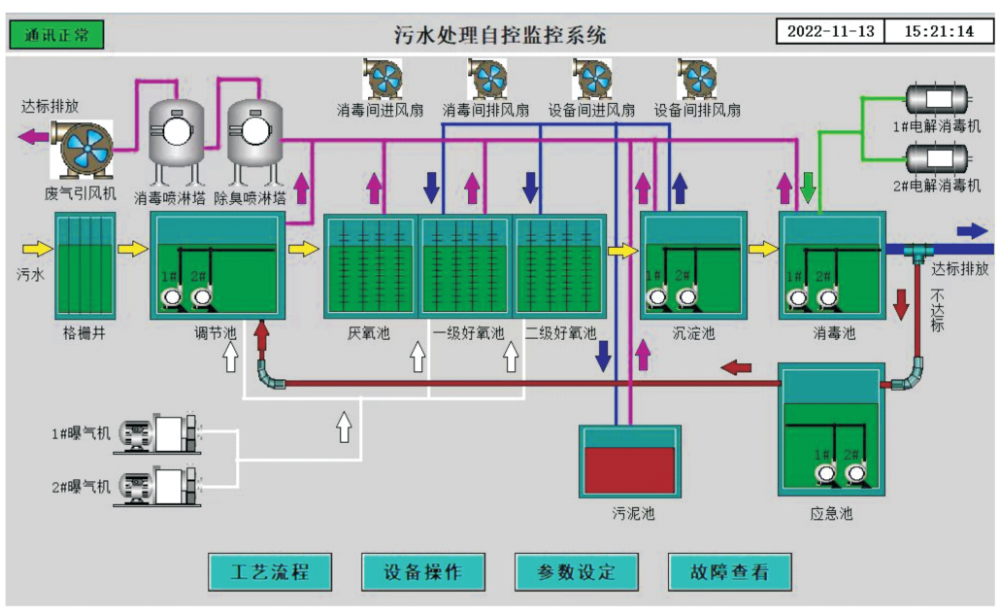The width and height of the screenshot is (1000, 616).
Task: Click the 2#曝气机 aerator icon
Action: coord(158,487)
